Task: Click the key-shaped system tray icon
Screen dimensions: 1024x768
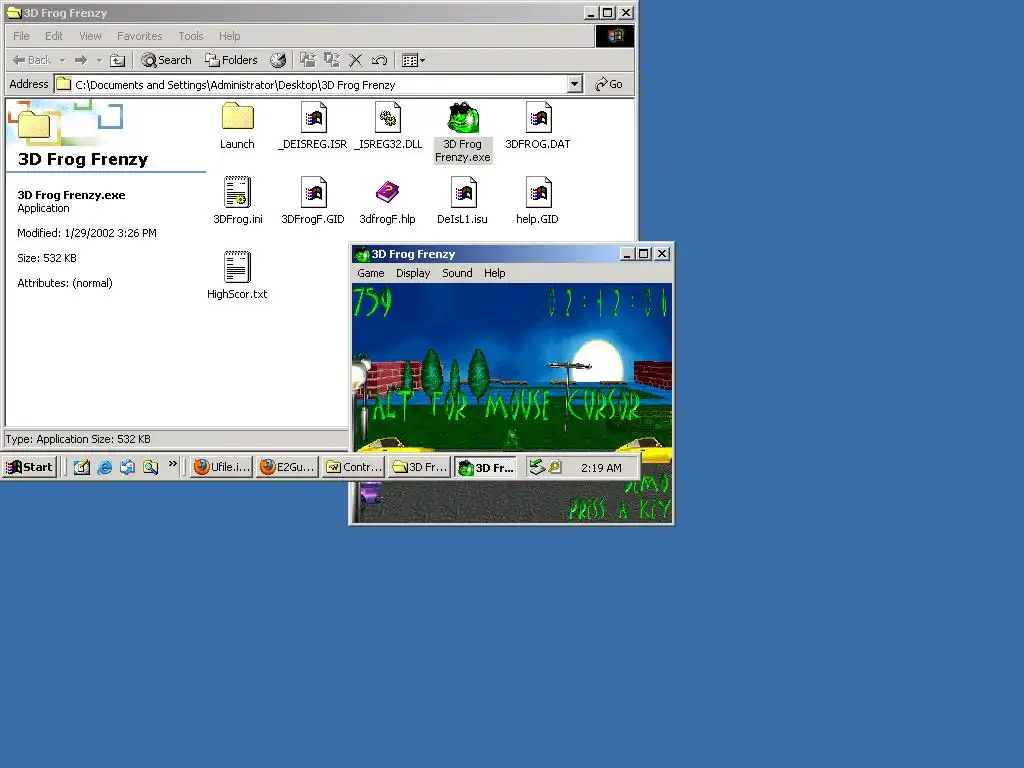Action: pos(555,467)
